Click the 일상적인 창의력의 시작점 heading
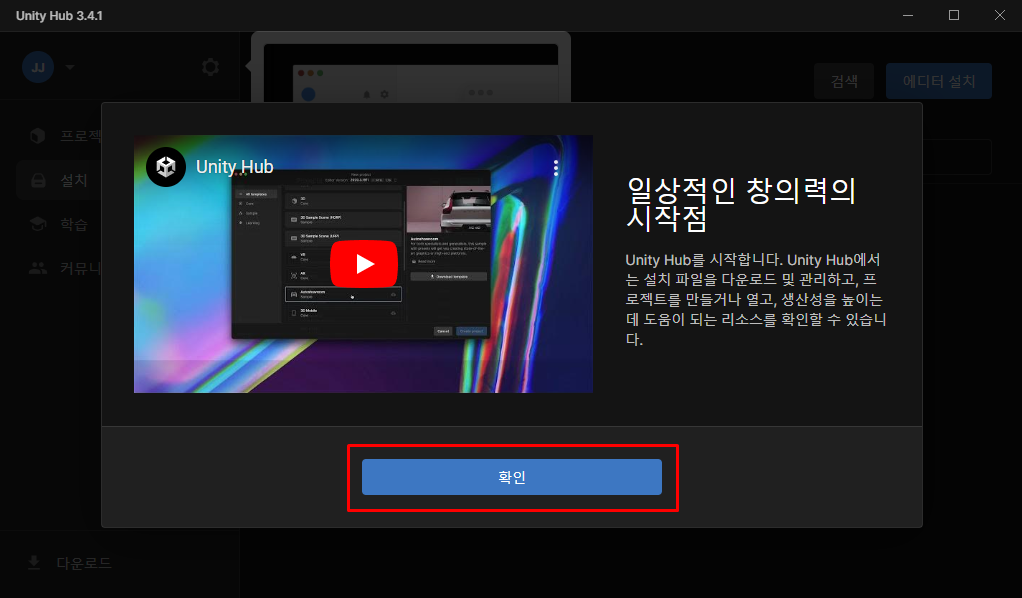This screenshot has height=598, width=1022. point(740,203)
